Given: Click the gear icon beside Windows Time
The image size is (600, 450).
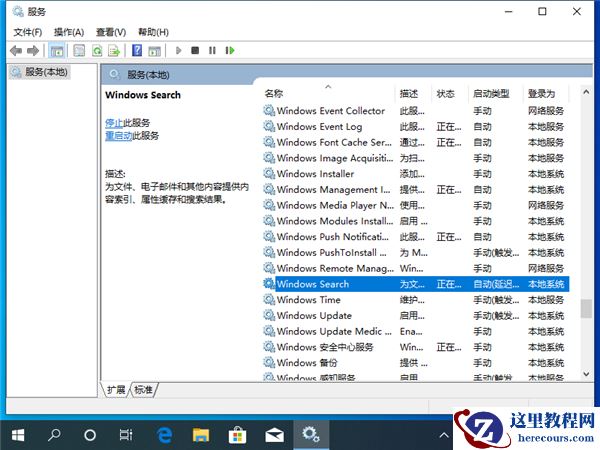Looking at the screenshot, I should [x=269, y=300].
